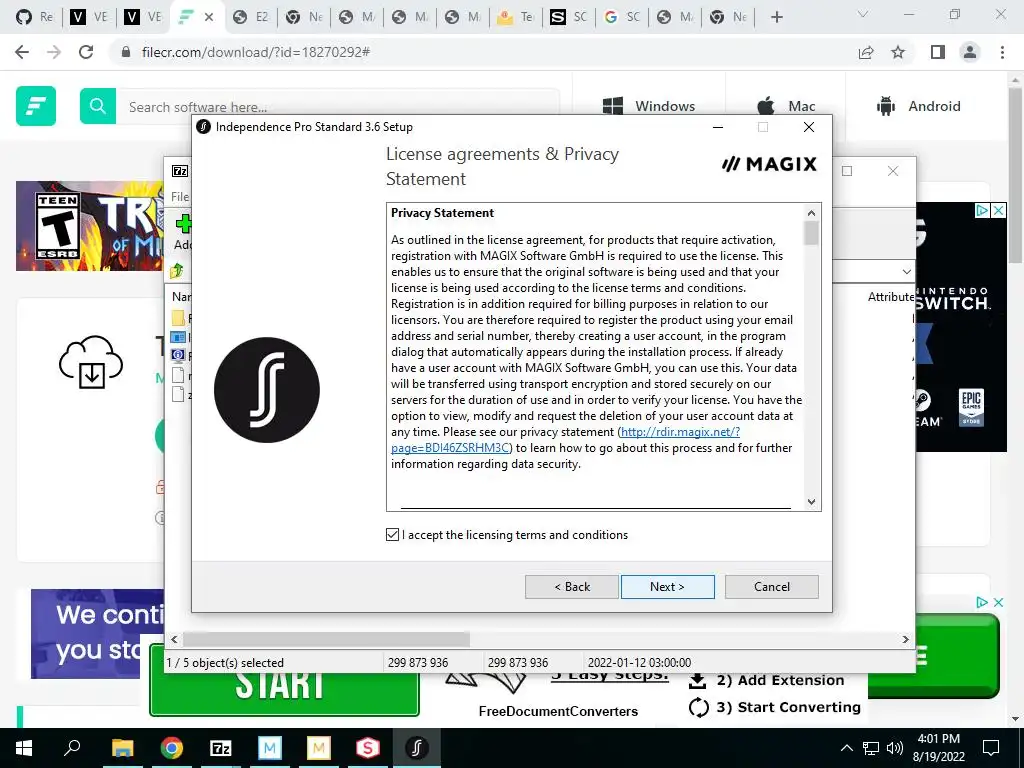Accept the licensing terms and conditions checkbox
Image resolution: width=1024 pixels, height=768 pixels.
(x=392, y=535)
